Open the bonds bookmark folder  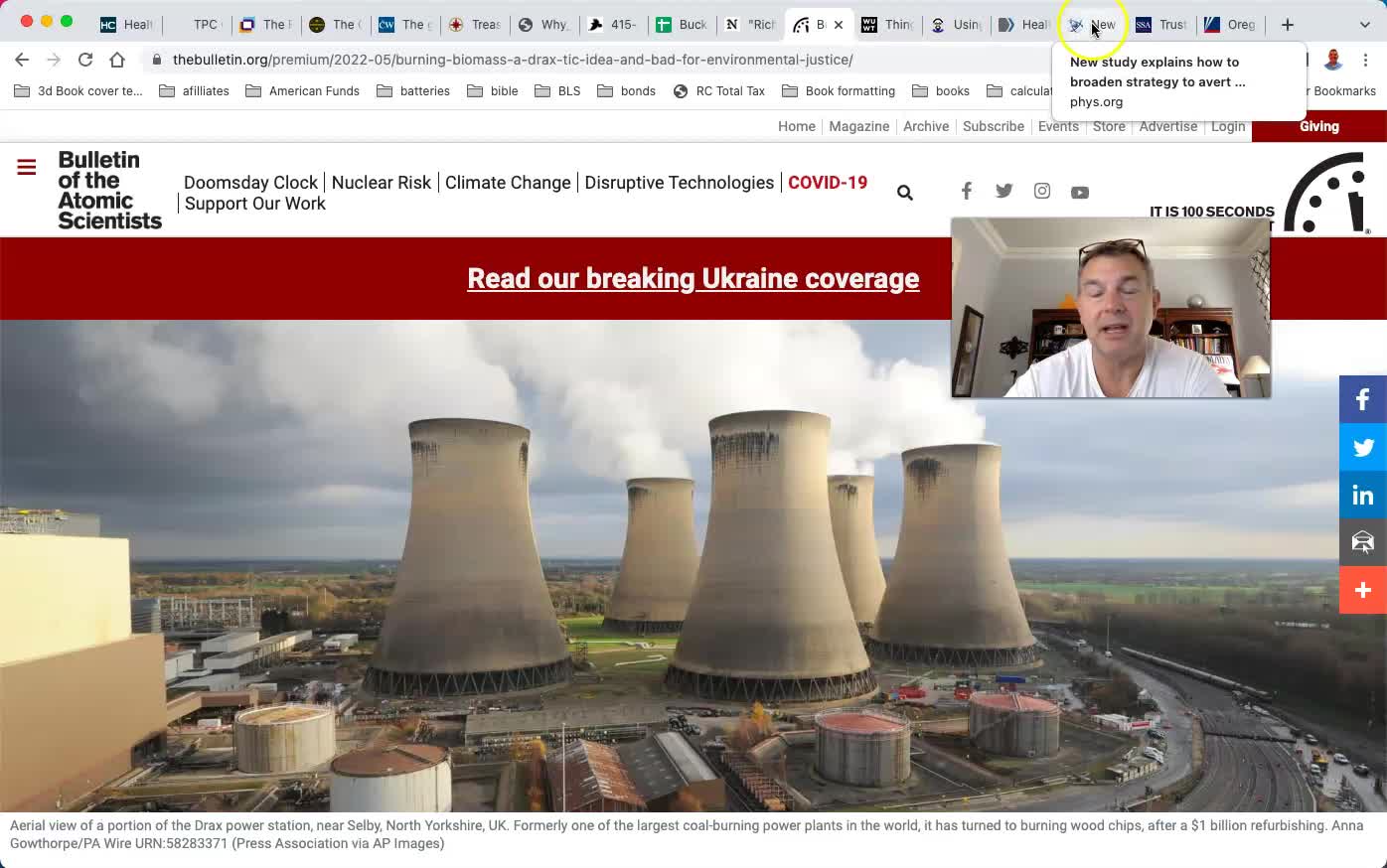[x=627, y=91]
